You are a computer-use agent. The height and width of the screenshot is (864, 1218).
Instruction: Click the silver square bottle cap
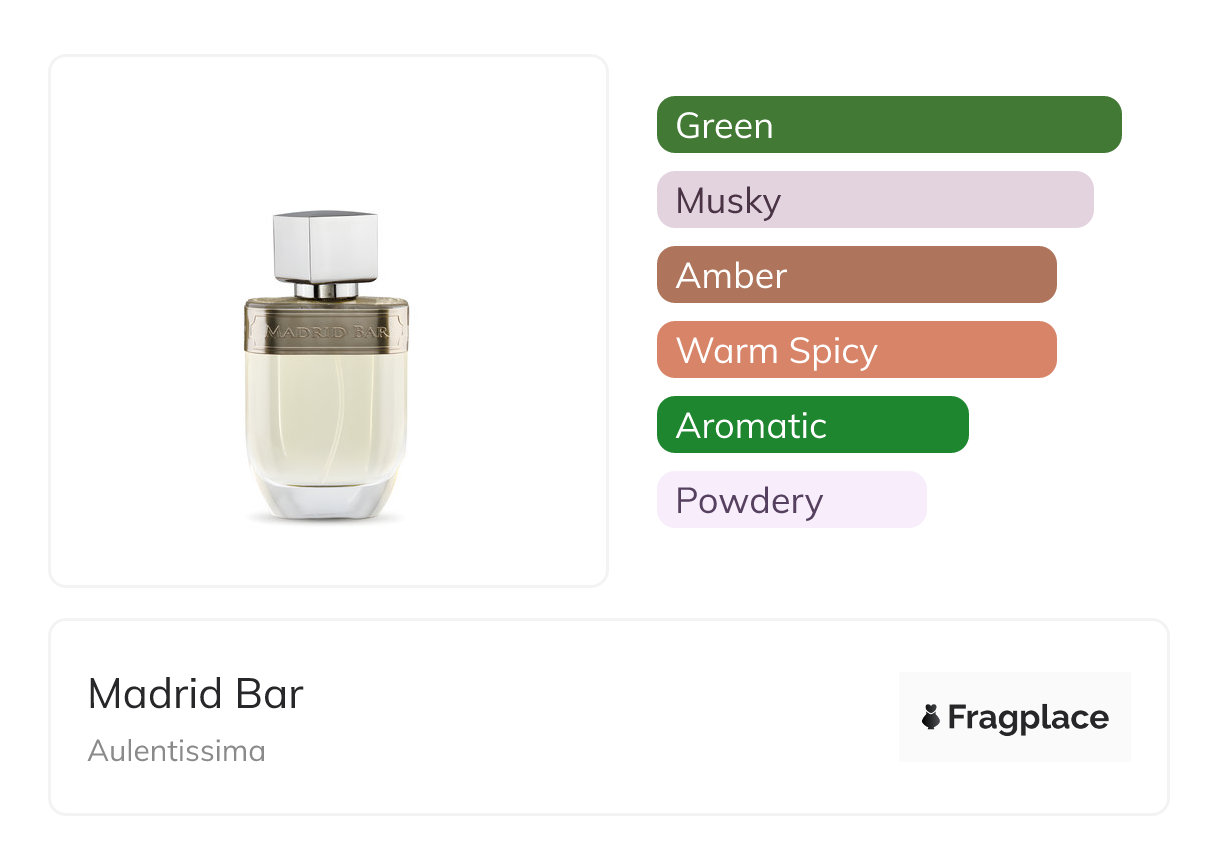[326, 246]
